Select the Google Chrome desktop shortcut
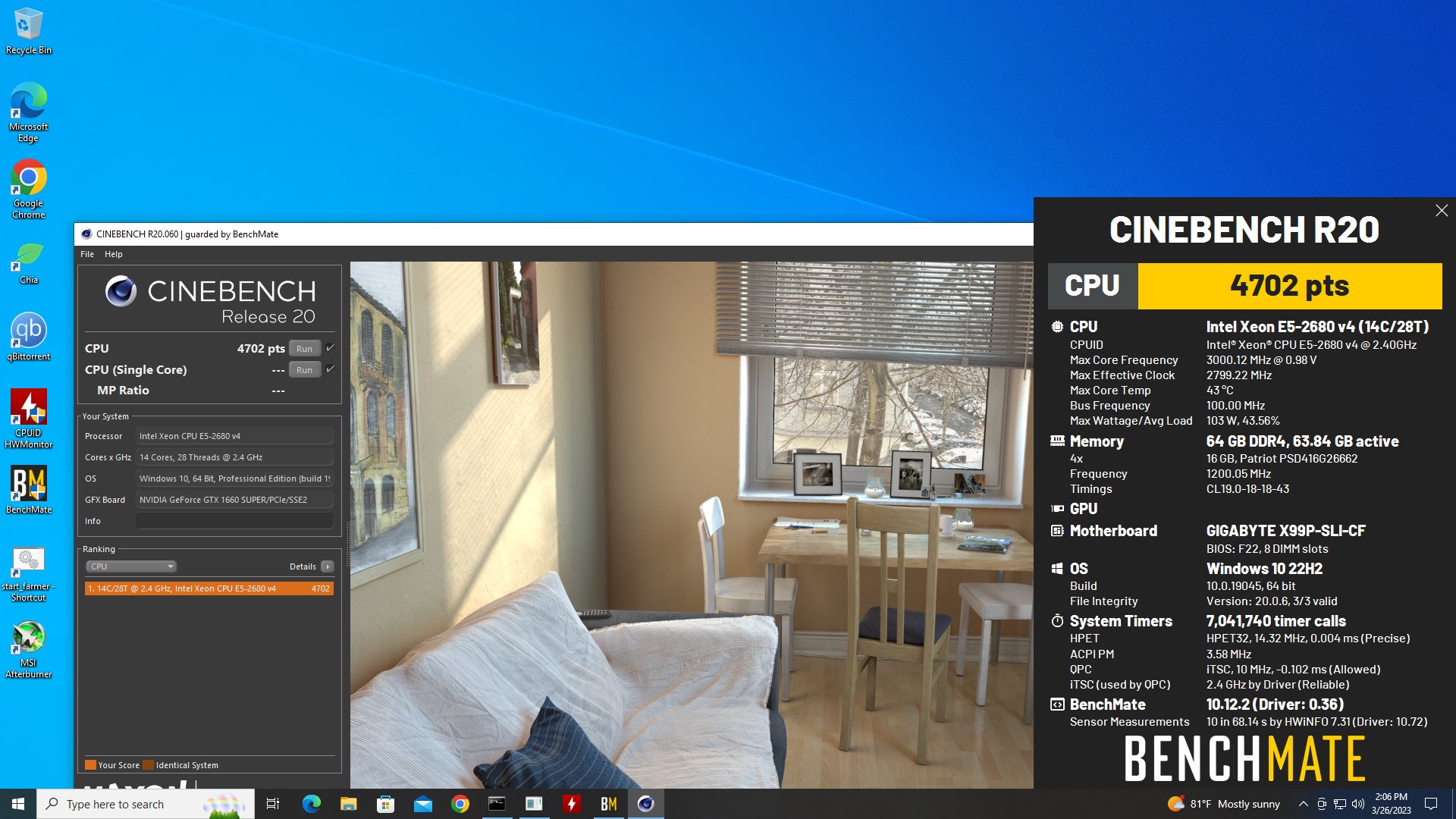The width and height of the screenshot is (1456, 819). coord(28,189)
